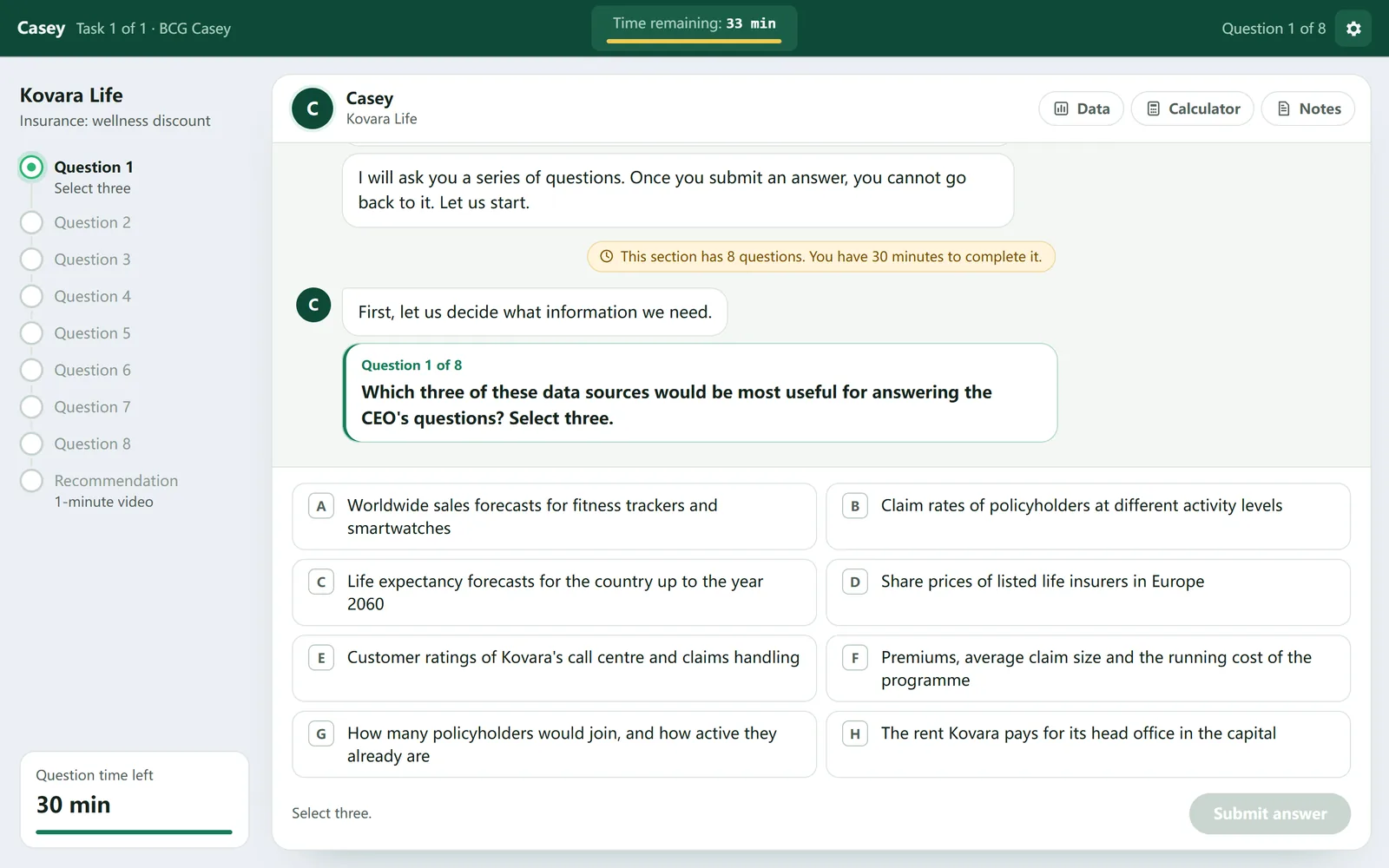The image size is (1389, 868).
Task: Open the Recommendation 1-minute video step
Action: (x=99, y=490)
